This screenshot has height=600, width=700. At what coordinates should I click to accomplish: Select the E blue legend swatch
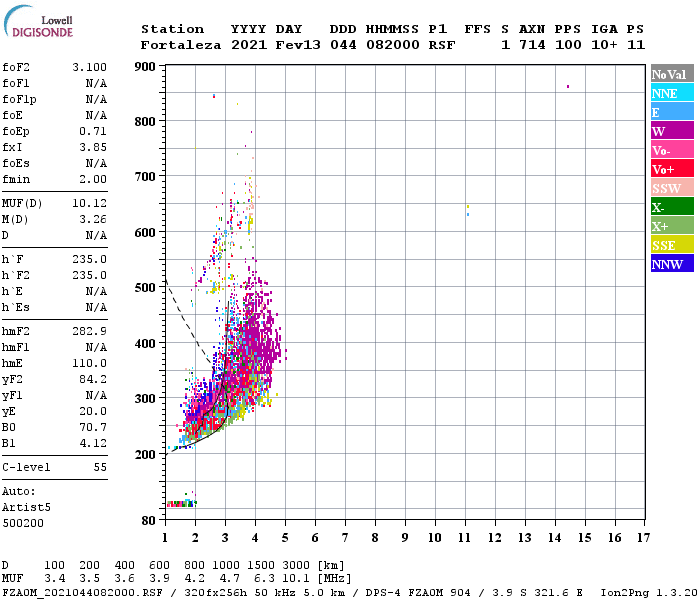[672, 112]
